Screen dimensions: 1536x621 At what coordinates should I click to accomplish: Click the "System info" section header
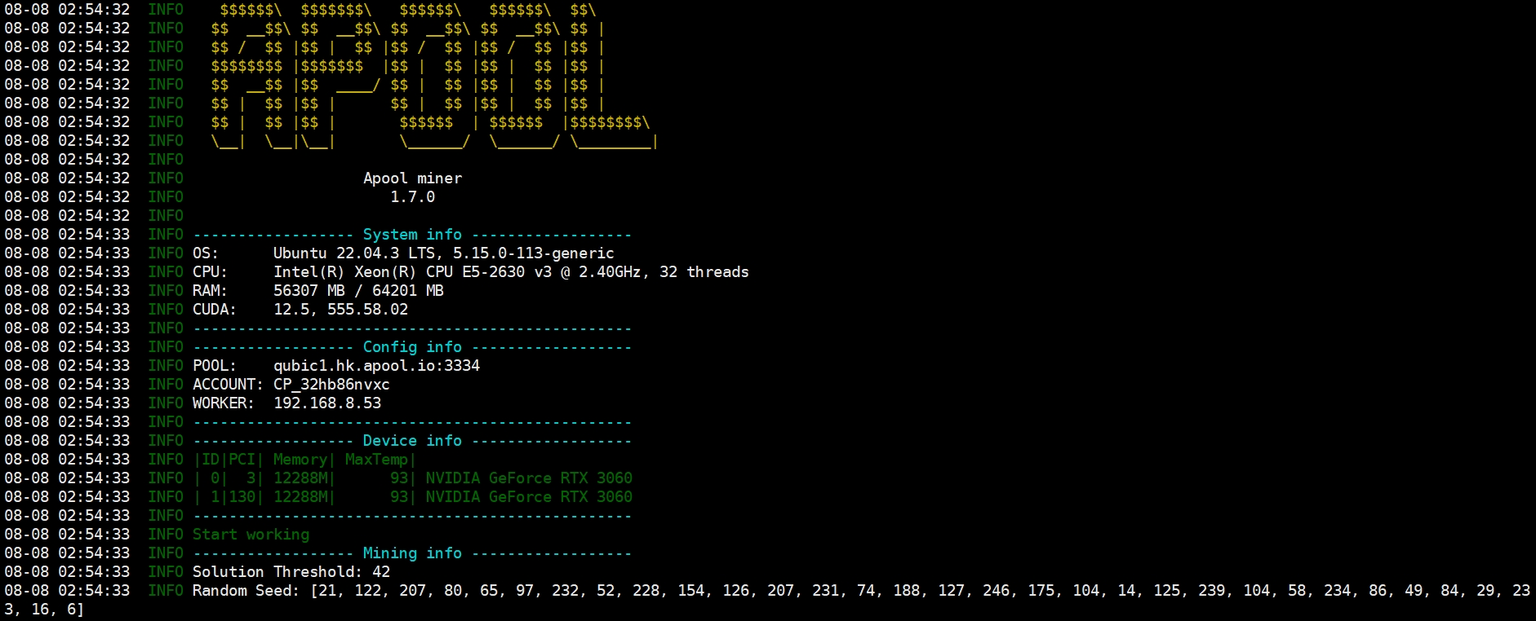(x=412, y=235)
